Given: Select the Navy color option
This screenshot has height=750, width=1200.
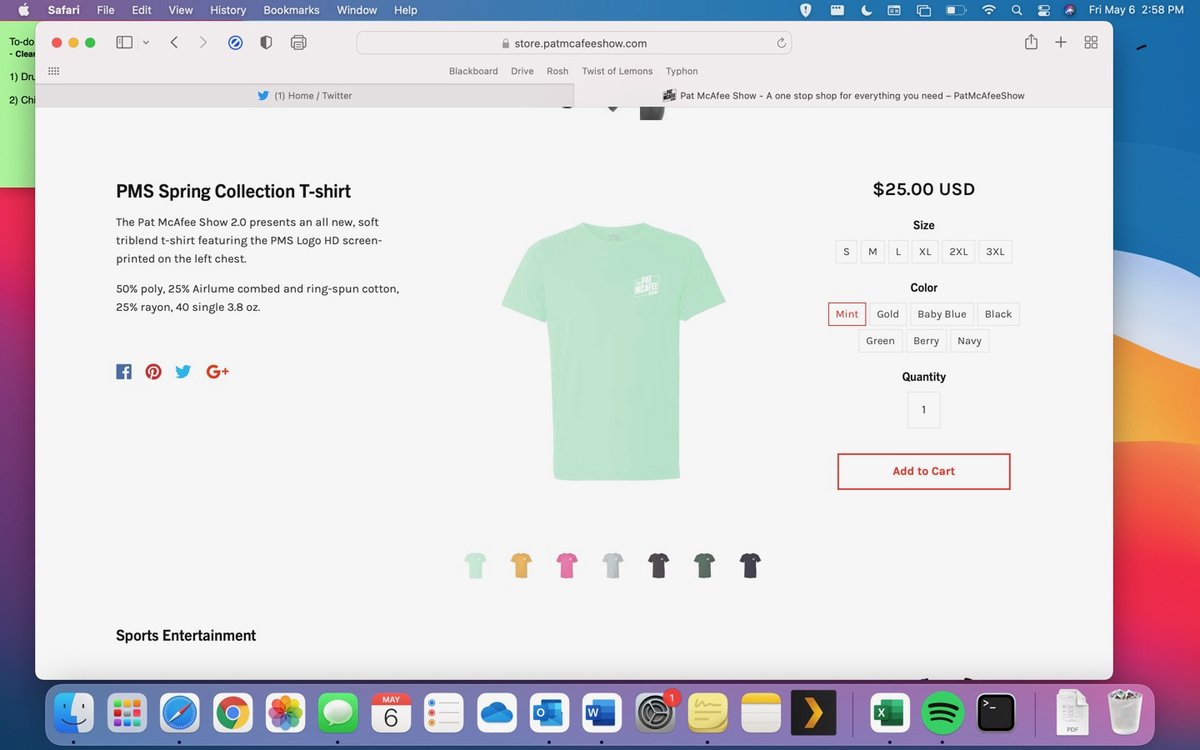Looking at the screenshot, I should [x=970, y=341].
